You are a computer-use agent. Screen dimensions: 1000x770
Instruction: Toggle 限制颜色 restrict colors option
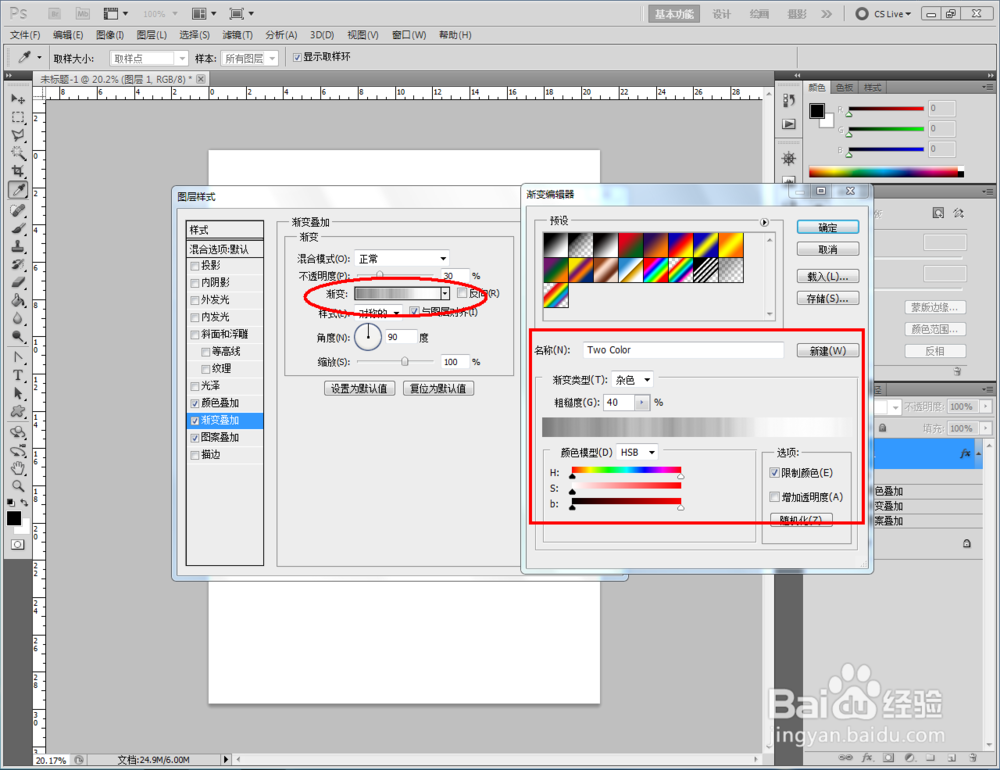point(774,473)
